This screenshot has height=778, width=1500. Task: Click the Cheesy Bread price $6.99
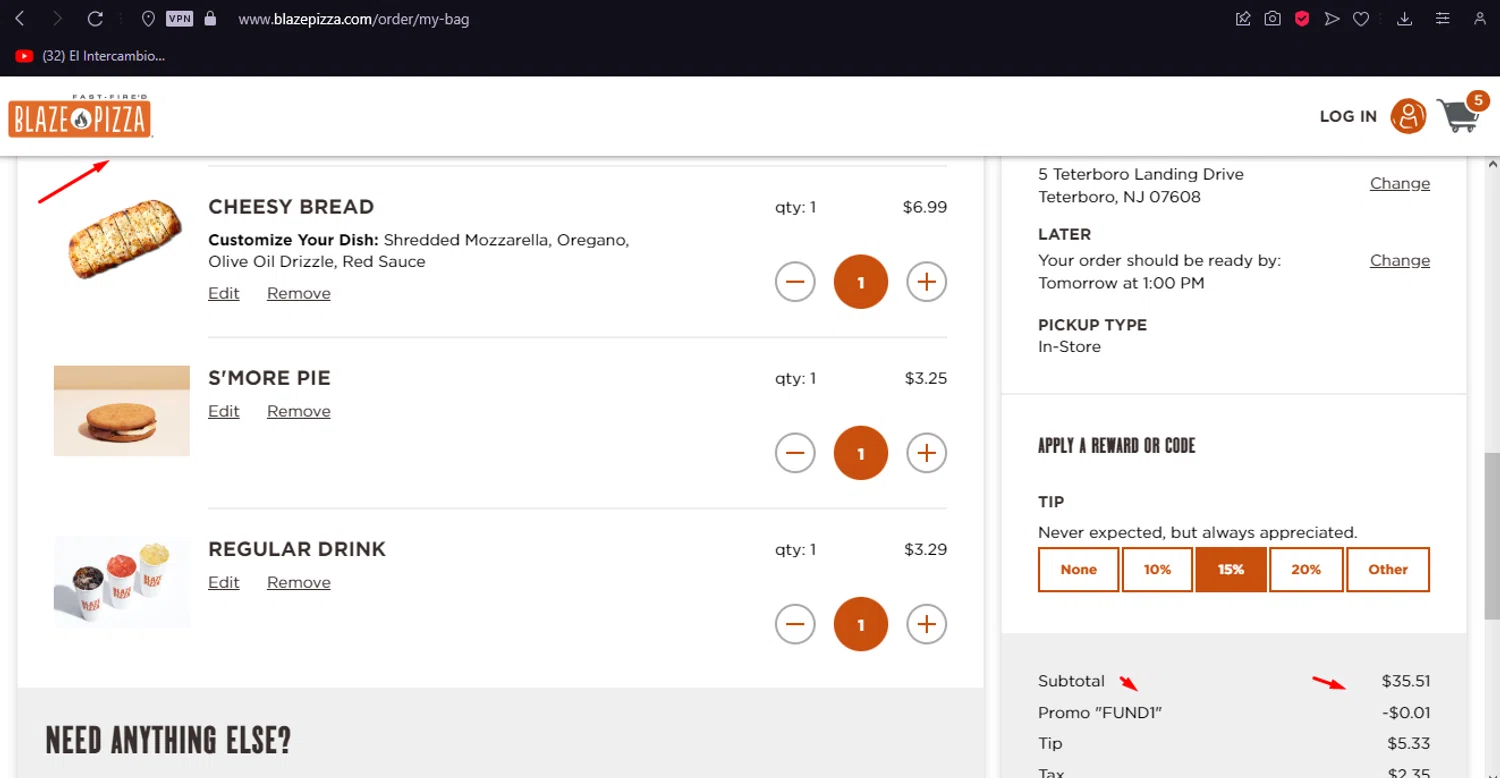(925, 207)
